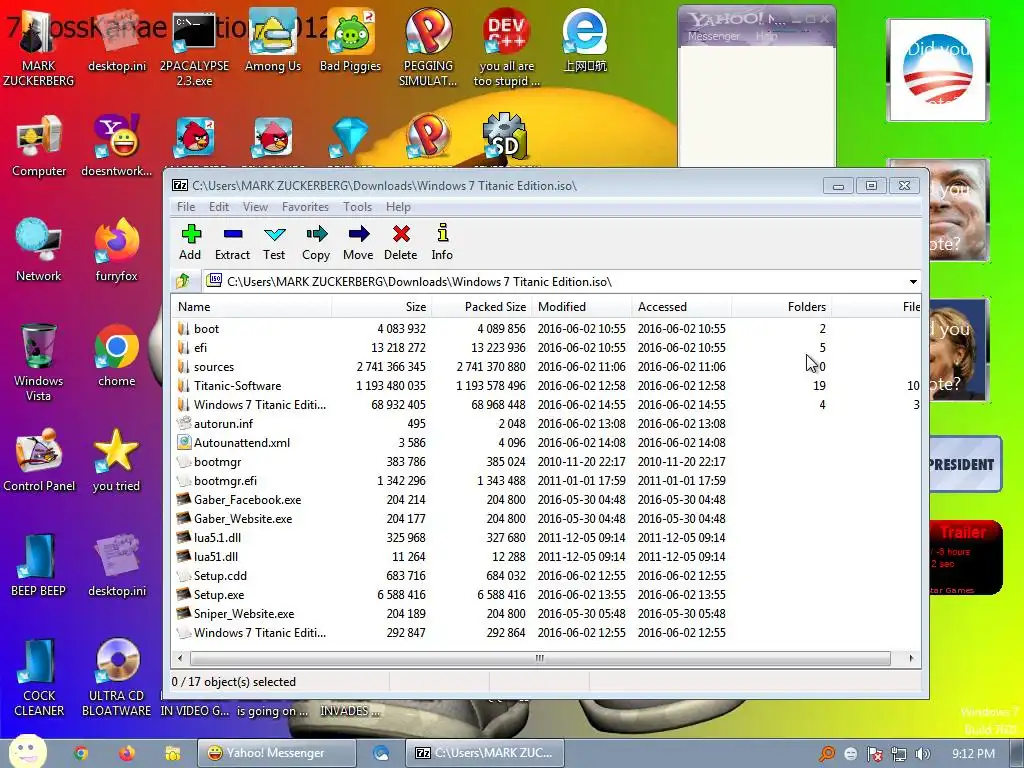
Task: Click the Copy toolbar icon
Action: (x=316, y=242)
